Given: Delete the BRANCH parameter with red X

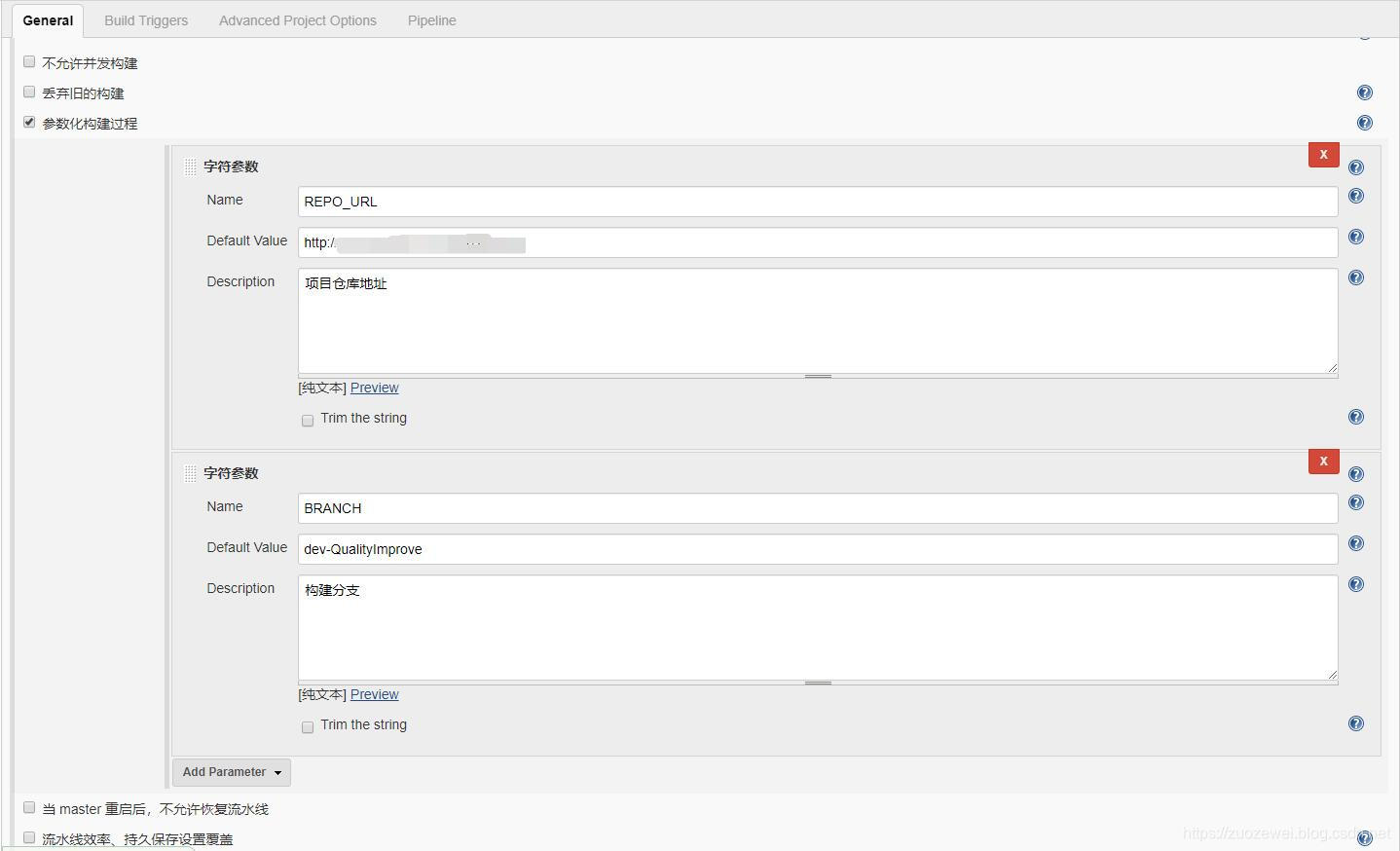Looking at the screenshot, I should 1323,462.
